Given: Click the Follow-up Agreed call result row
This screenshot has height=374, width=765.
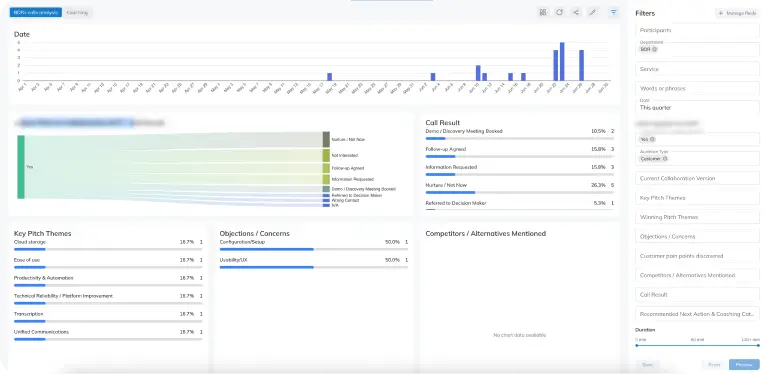Looking at the screenshot, I should point(520,153).
